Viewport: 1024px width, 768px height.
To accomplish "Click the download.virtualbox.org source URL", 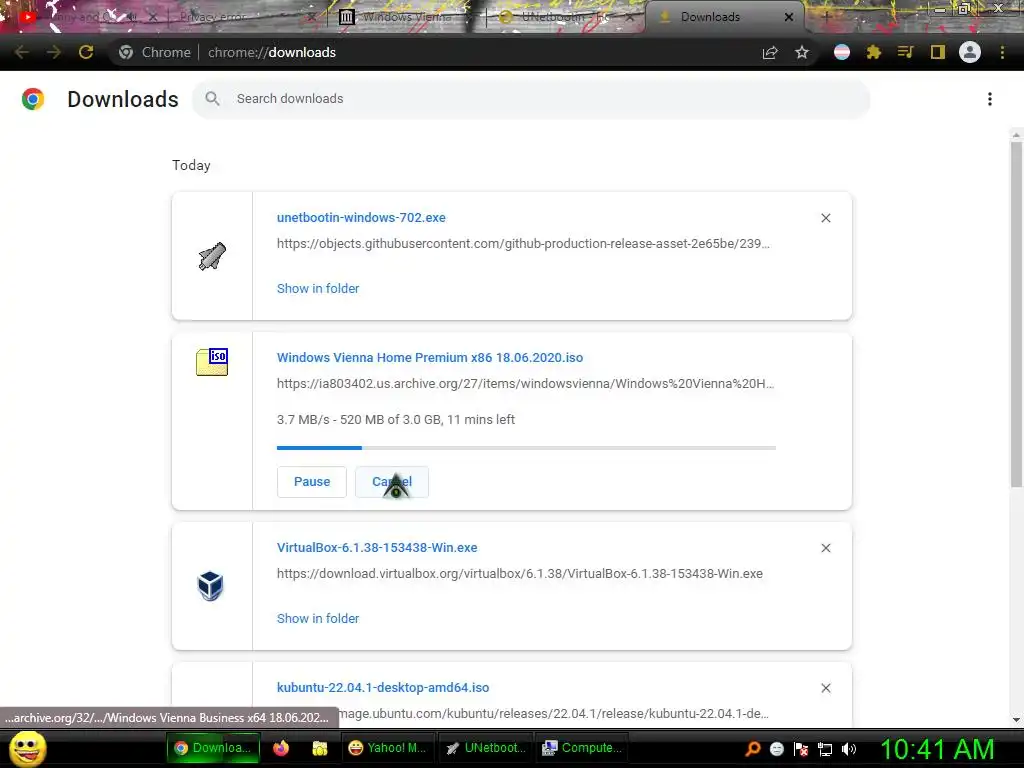I will click(520, 574).
